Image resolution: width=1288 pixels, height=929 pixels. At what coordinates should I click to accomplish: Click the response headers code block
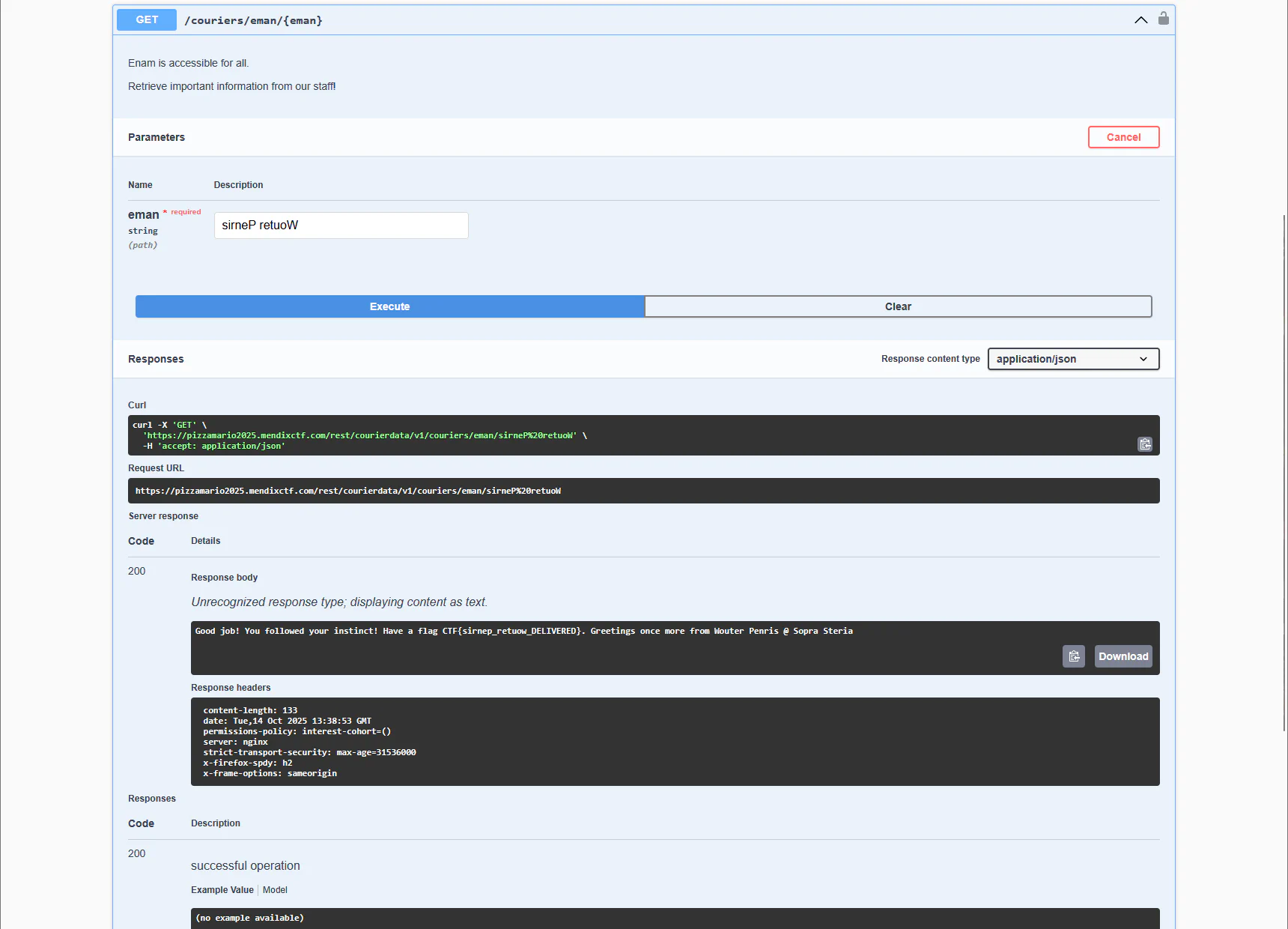[674, 742]
